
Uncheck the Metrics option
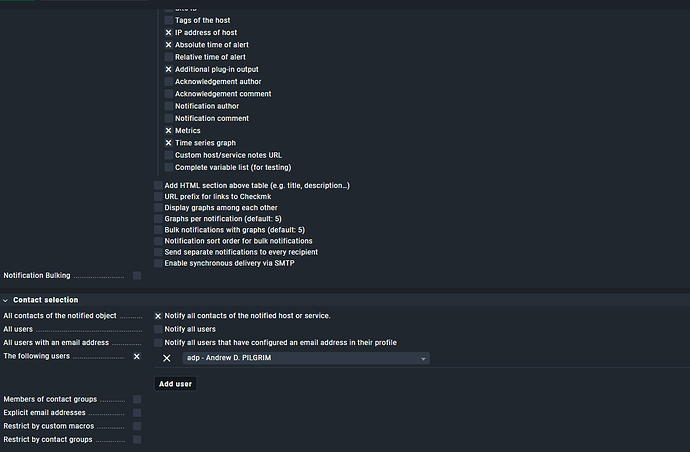click(x=169, y=131)
